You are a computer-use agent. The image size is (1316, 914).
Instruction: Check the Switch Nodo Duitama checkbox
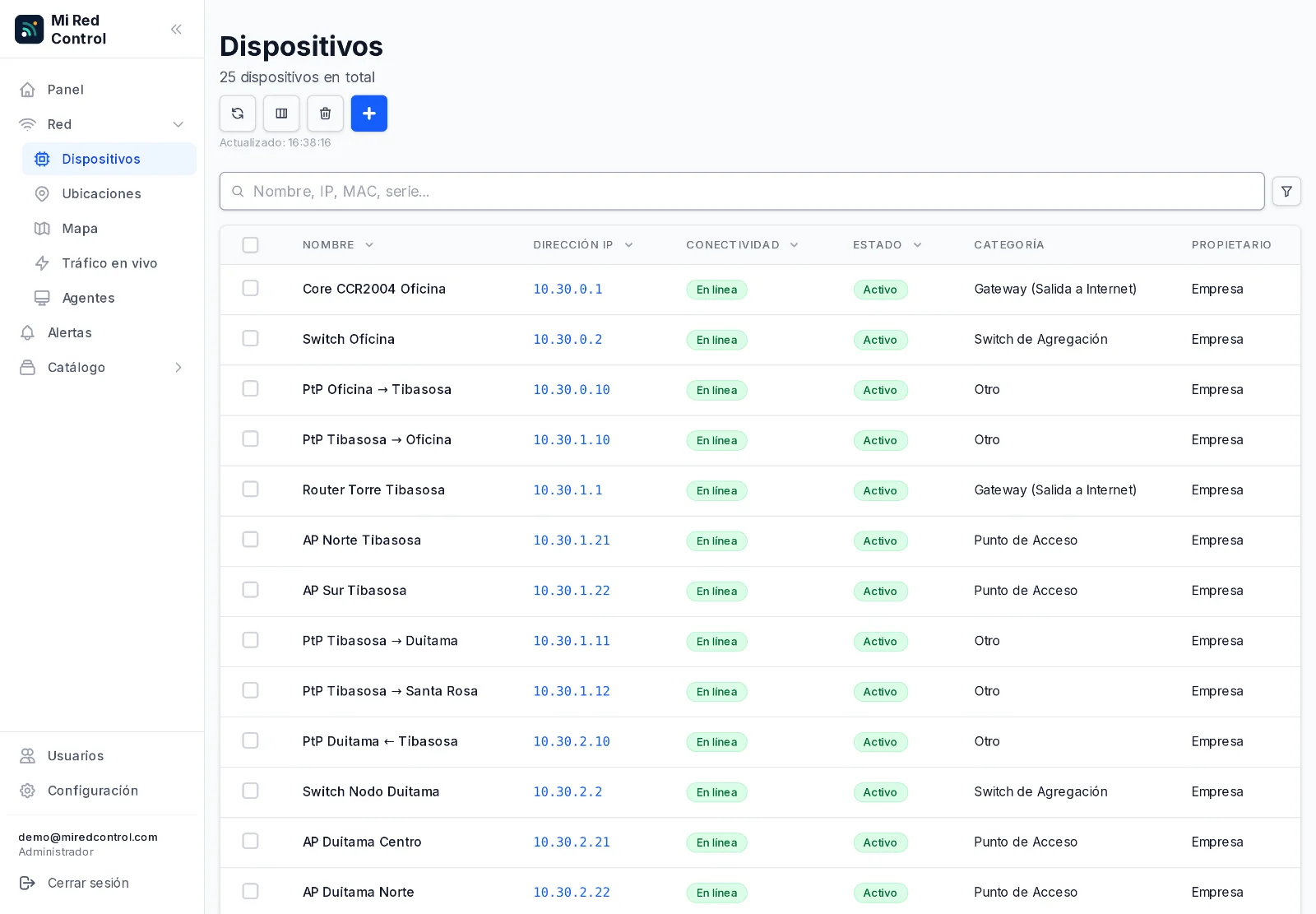[251, 791]
